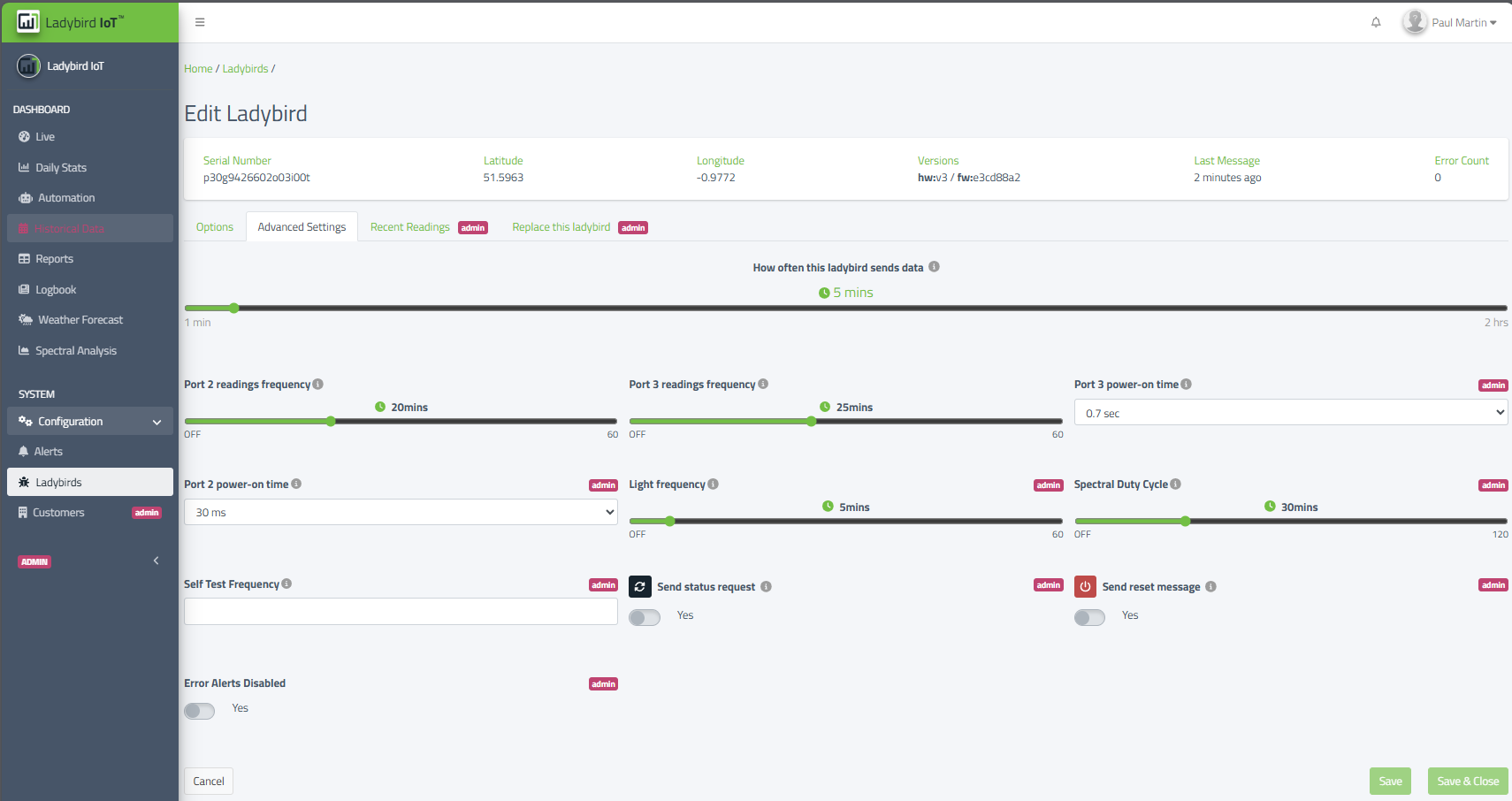
Task: Open the Port 3 power-on time dropdown
Action: tap(1290, 413)
